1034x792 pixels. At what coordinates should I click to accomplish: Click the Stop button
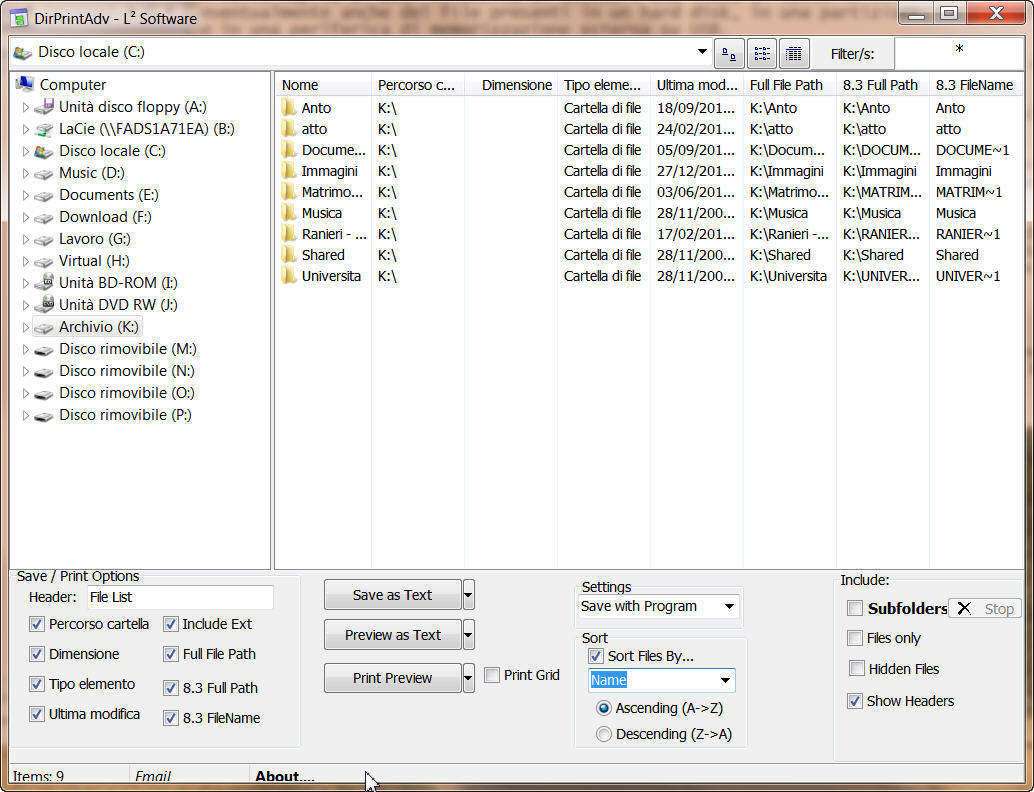click(x=985, y=609)
